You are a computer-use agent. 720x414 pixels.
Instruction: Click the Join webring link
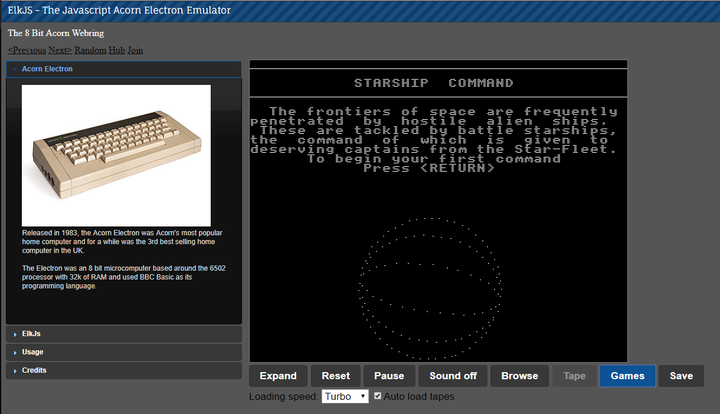(x=135, y=50)
